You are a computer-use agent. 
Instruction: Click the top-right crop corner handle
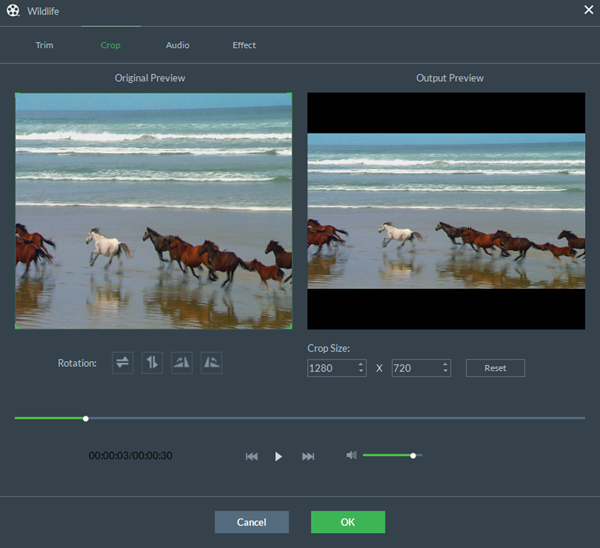pyautogui.click(x=291, y=94)
